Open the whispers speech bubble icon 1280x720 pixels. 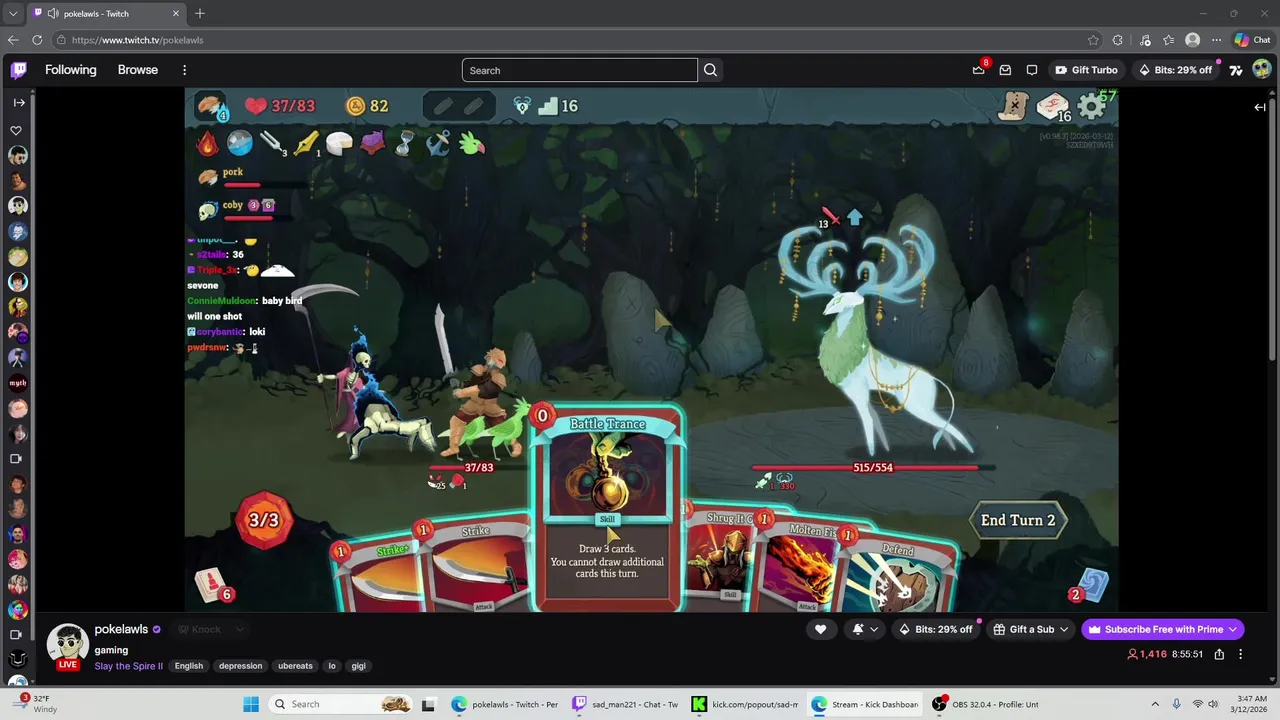(x=1032, y=70)
